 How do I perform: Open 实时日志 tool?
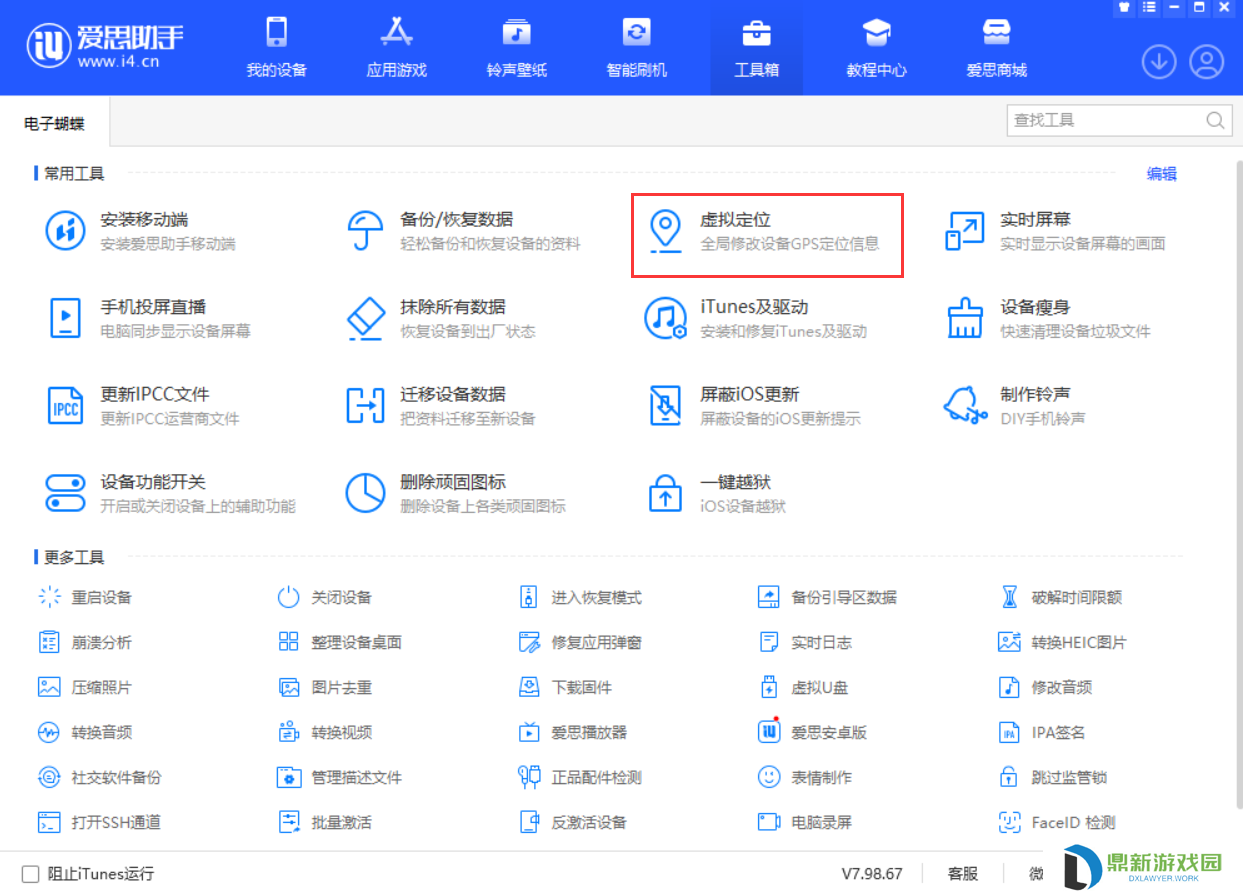pos(805,642)
